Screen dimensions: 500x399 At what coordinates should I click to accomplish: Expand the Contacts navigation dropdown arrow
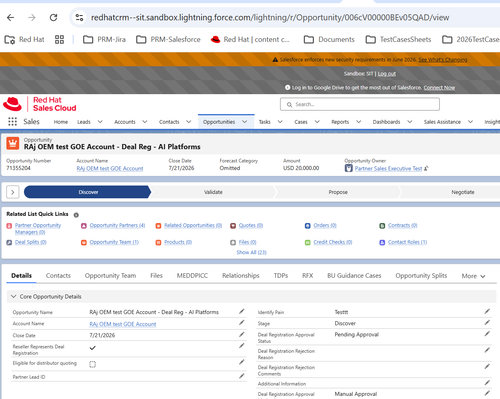coord(188,122)
